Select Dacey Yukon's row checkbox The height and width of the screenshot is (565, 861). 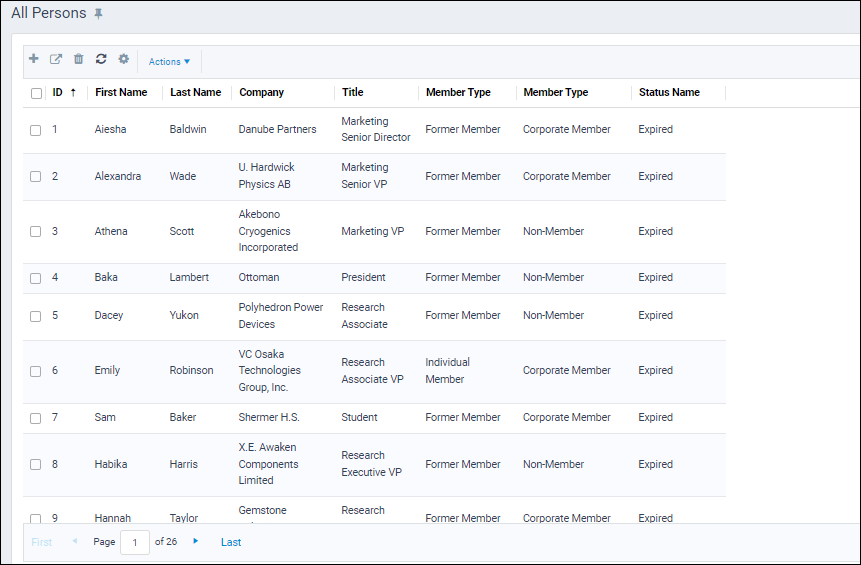36,316
